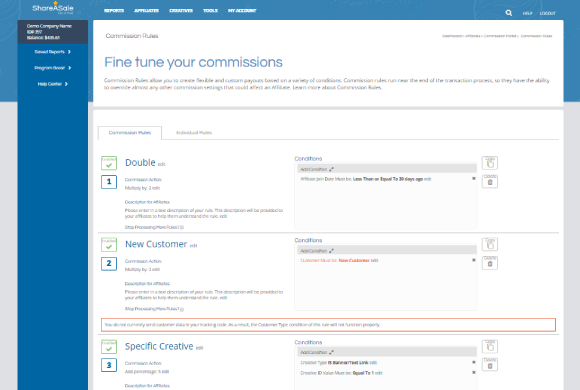Click Dashboard breadcrumb link
This screenshot has height=390, width=580.
pyautogui.click(x=452, y=36)
